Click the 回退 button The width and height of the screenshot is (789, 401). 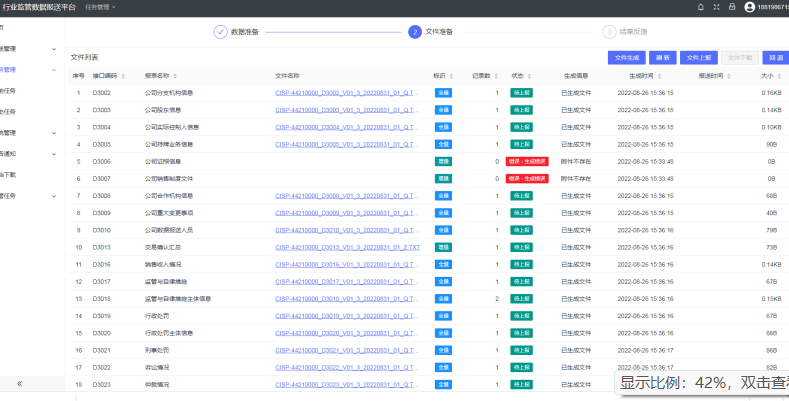tap(775, 58)
